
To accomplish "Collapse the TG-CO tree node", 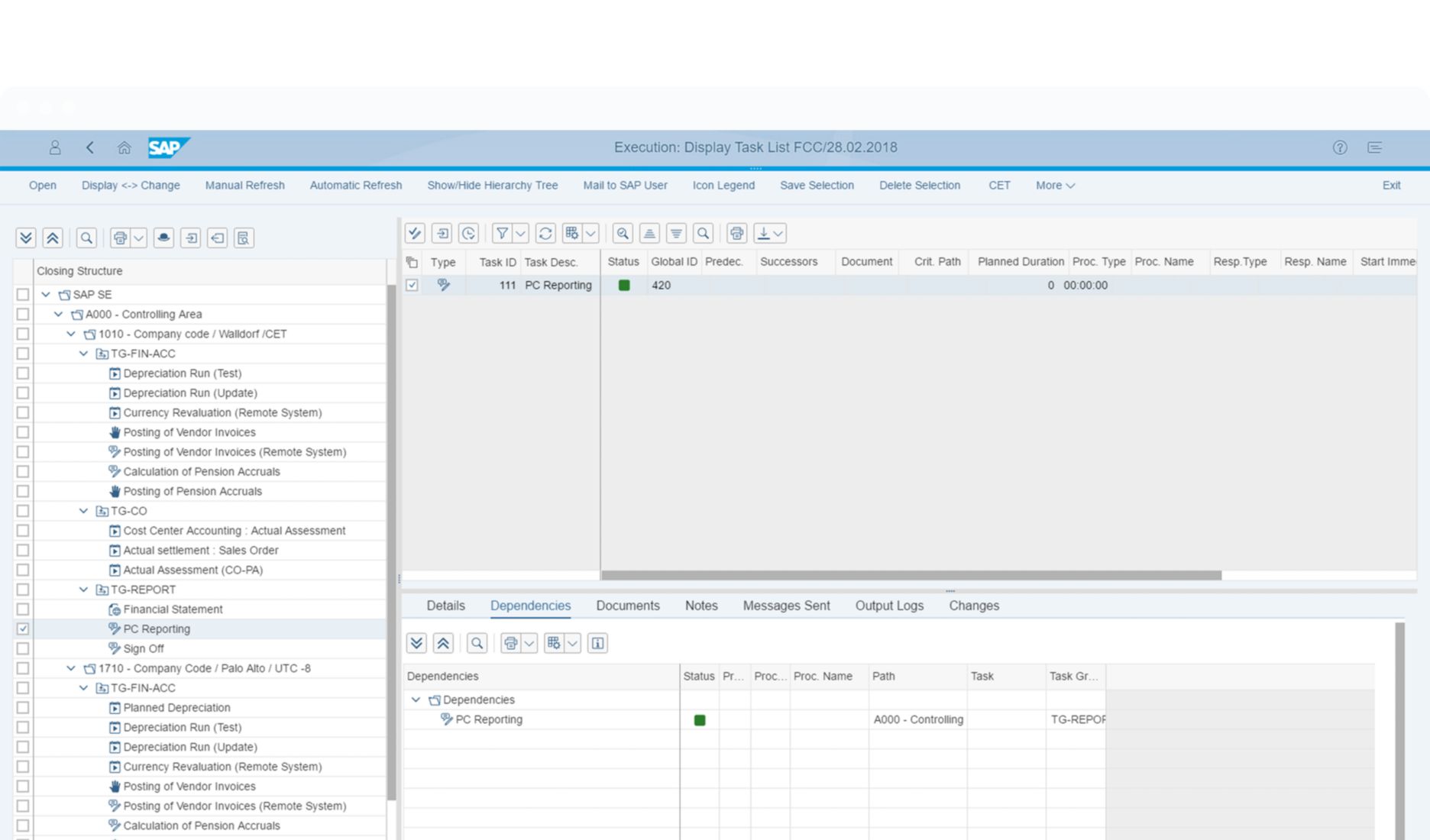I will point(84,511).
